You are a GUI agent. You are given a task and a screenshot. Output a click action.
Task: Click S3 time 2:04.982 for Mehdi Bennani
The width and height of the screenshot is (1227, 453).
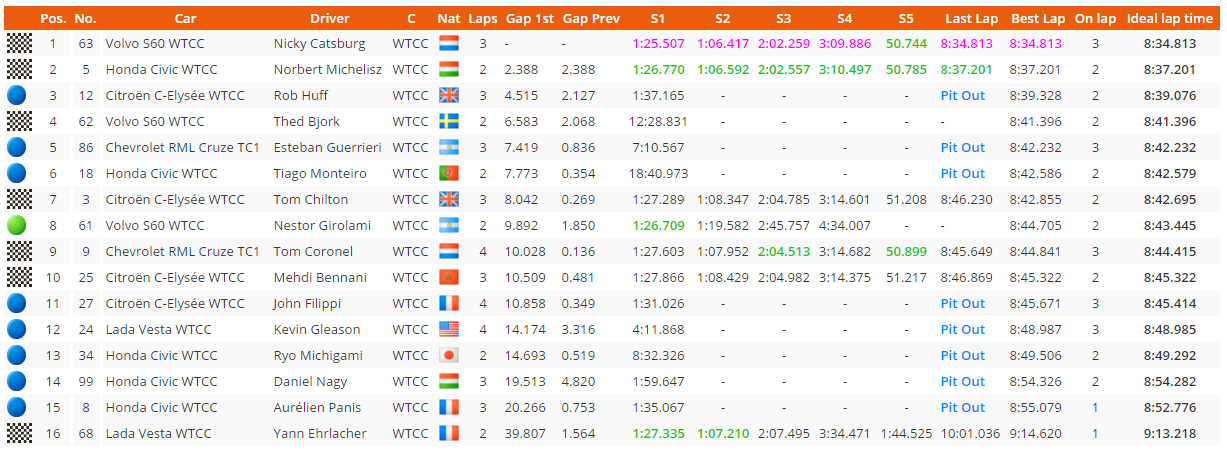(x=782, y=277)
